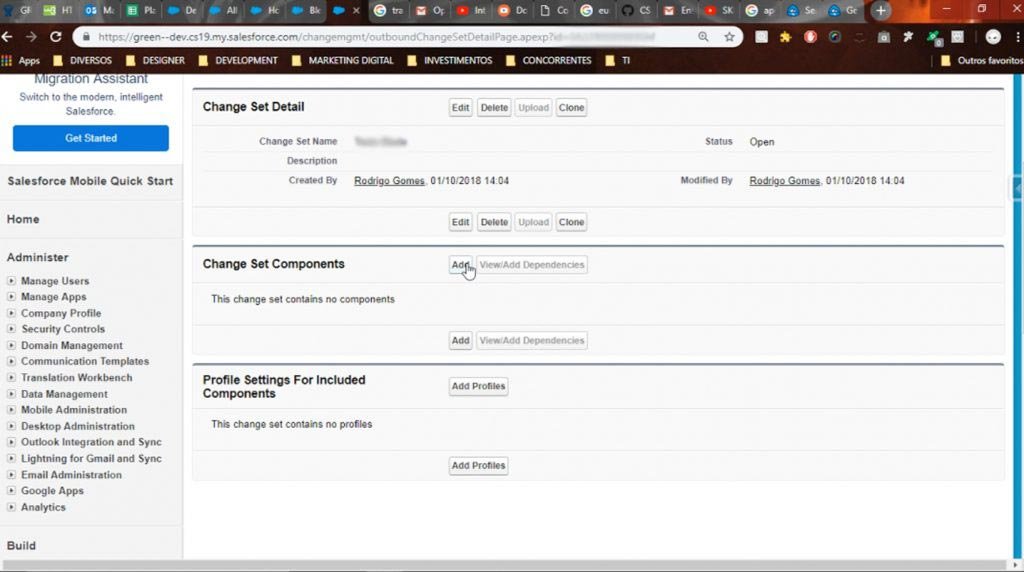Click the Get Started button
1024x572 pixels.
pos(91,138)
